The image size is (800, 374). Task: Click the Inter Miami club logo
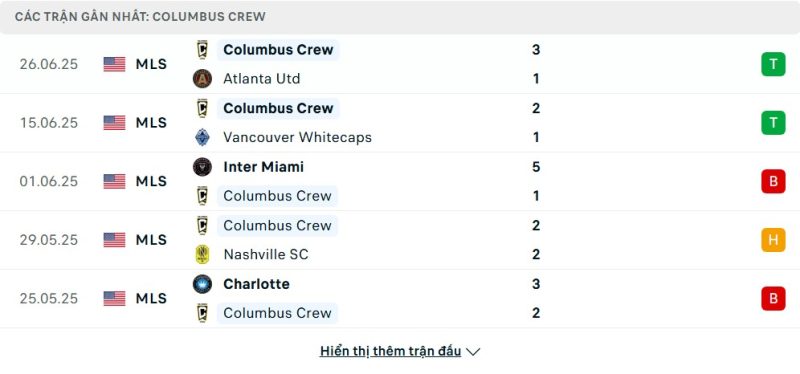point(202,167)
